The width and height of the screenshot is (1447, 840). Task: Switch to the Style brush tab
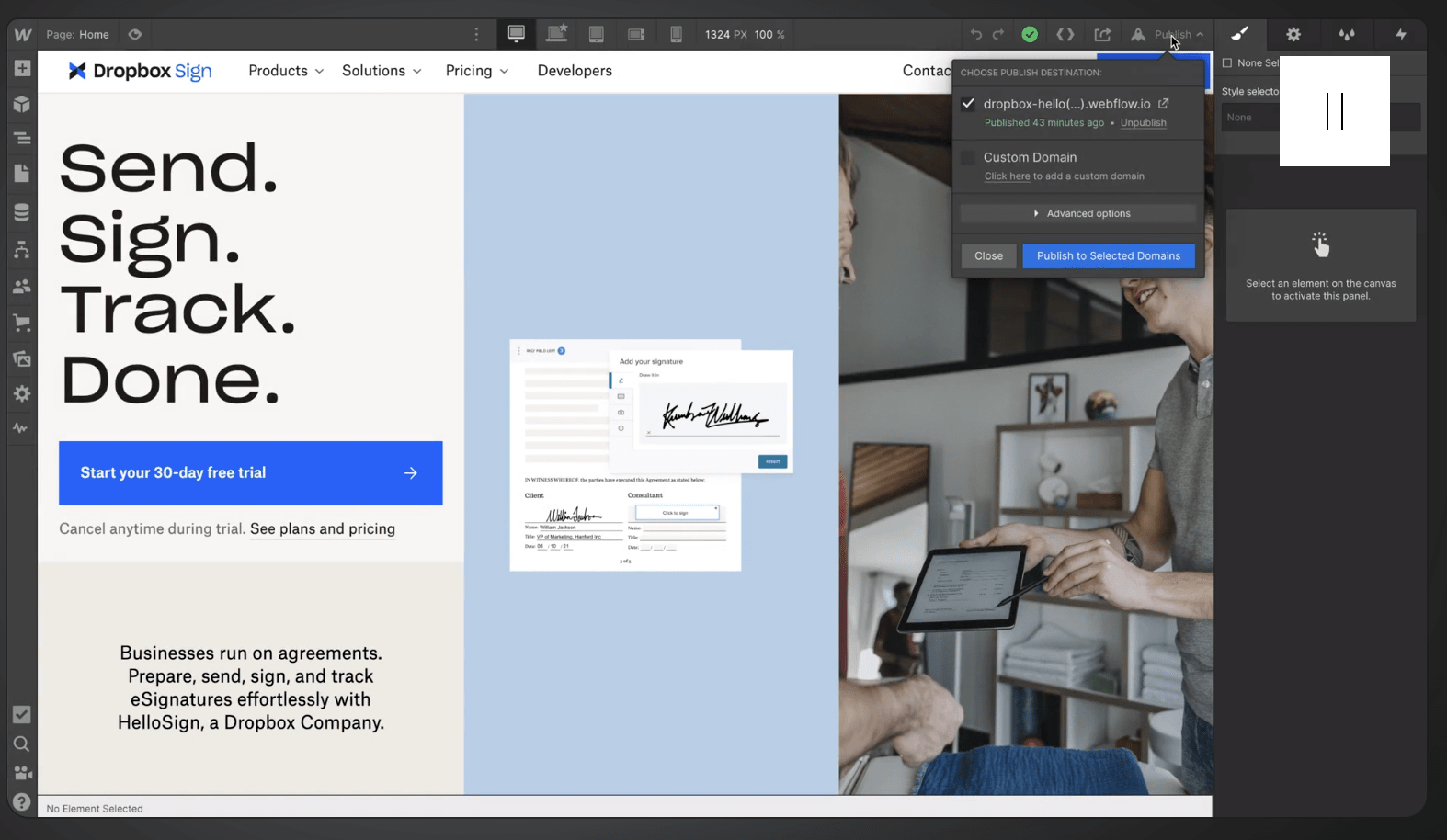pos(1240,34)
